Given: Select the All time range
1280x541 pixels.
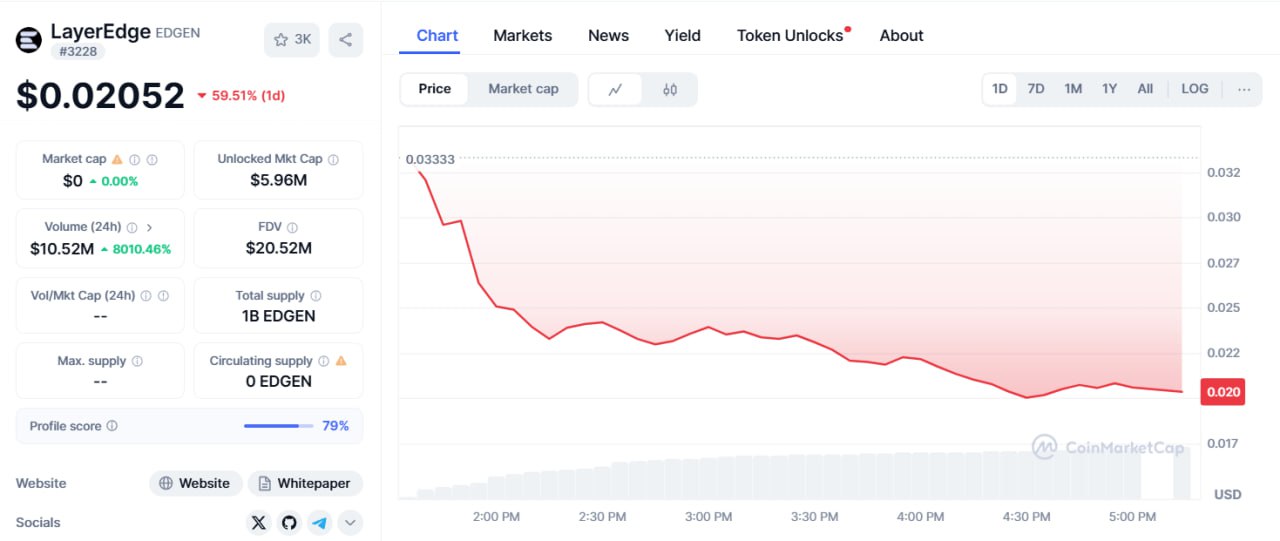Looking at the screenshot, I should [x=1145, y=89].
